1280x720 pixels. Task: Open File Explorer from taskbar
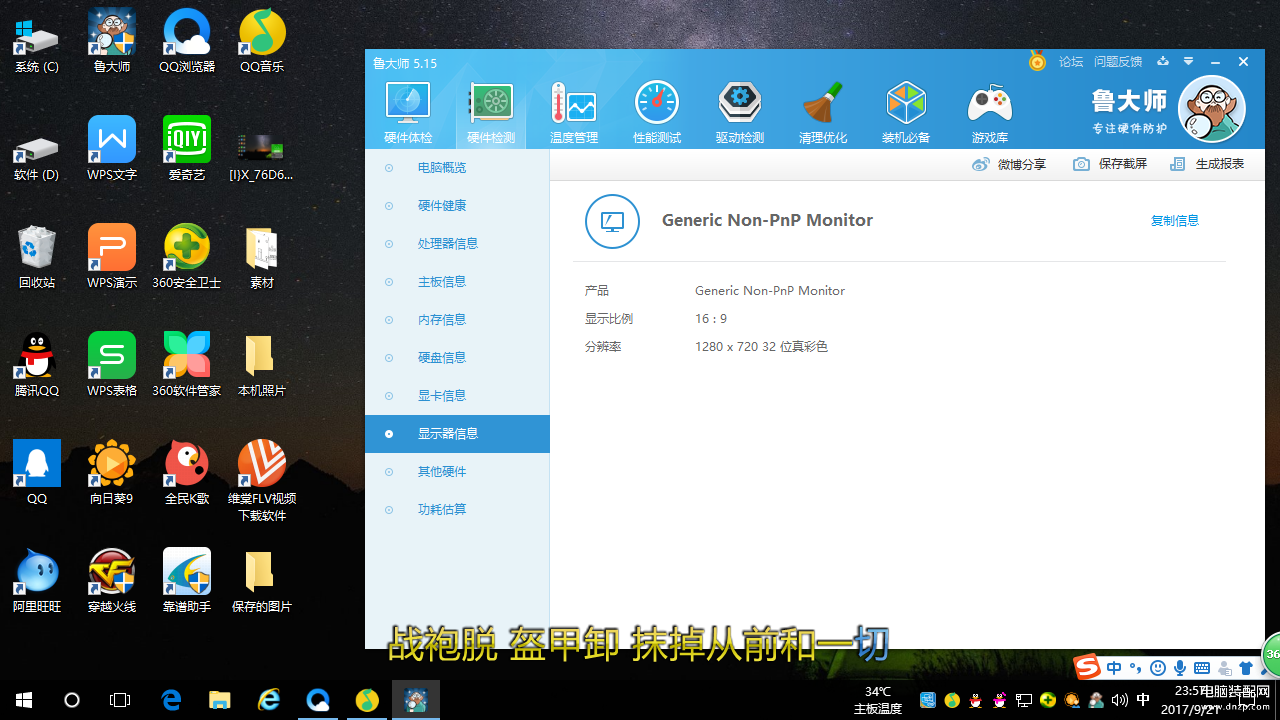click(220, 700)
